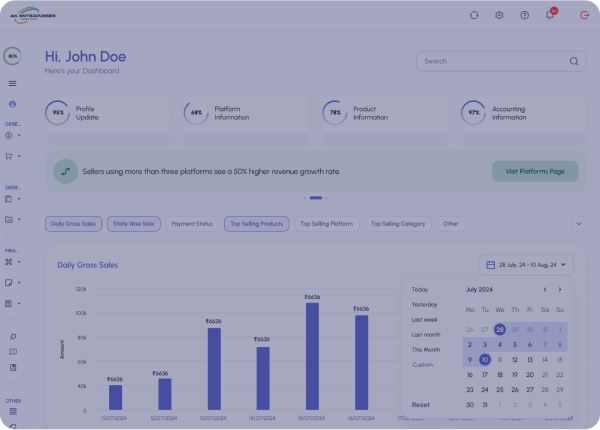Click the hamburger menu icon in sidebar
This screenshot has height=430, width=600.
[x=12, y=83]
